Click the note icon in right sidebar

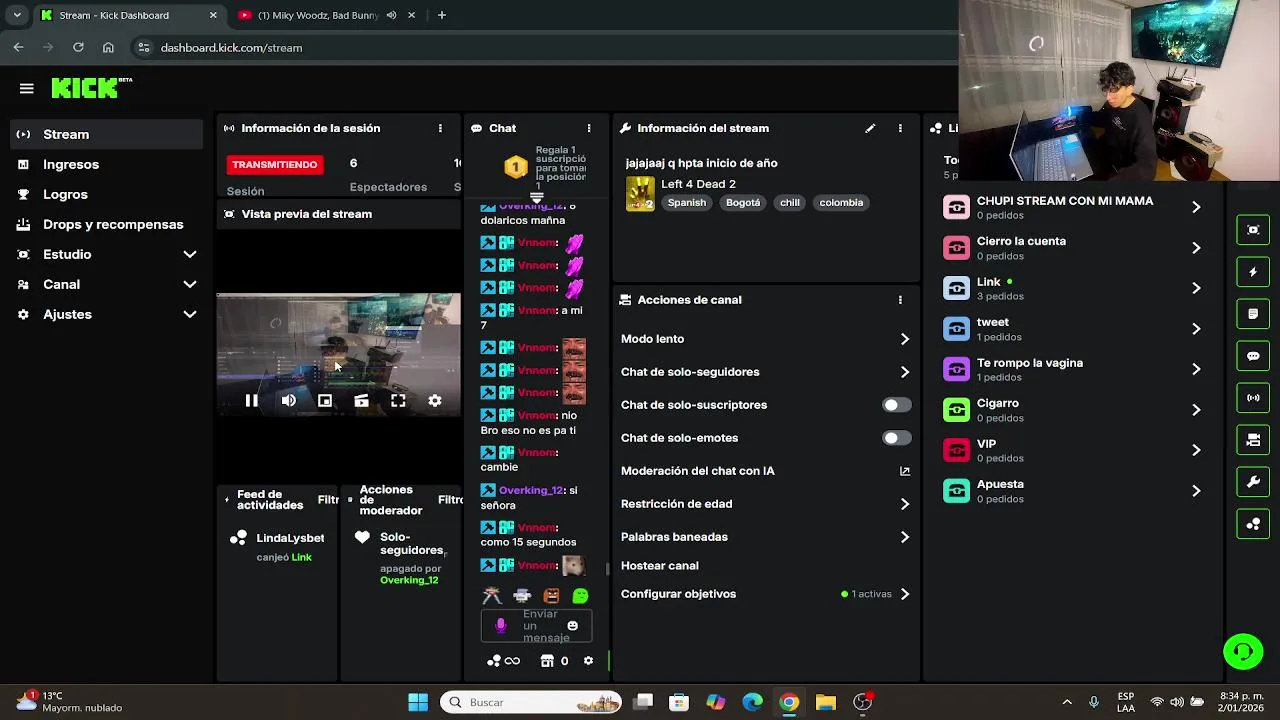pos(1253,314)
